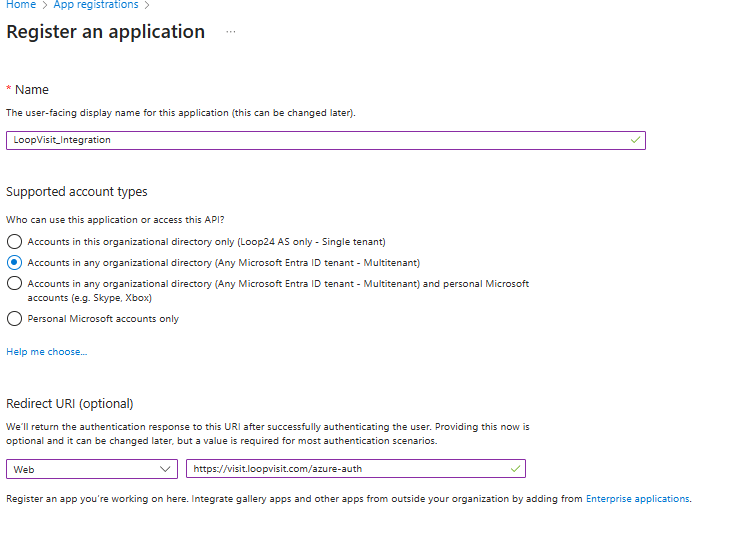
Task: Open the Web platform dropdown
Action: (x=92, y=469)
